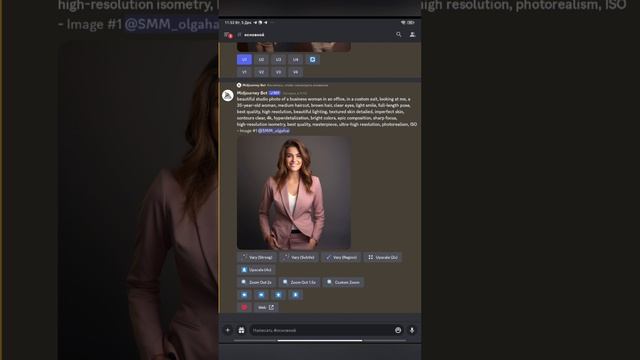The height and width of the screenshot is (360, 640).
Task: Click the blue re-roll refresh icon button
Action: pos(312,60)
